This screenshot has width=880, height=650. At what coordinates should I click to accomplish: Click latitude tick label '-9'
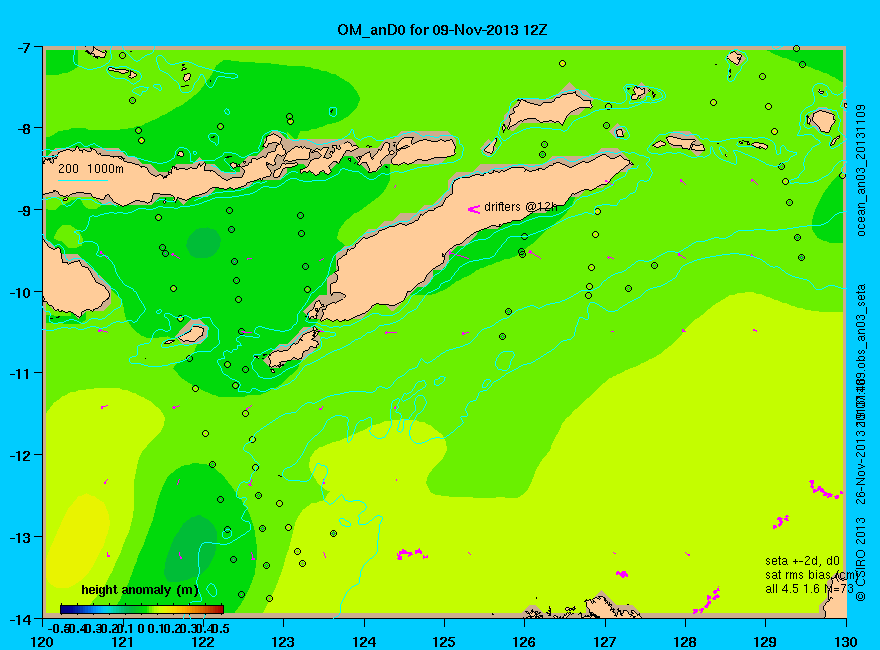coord(23,210)
